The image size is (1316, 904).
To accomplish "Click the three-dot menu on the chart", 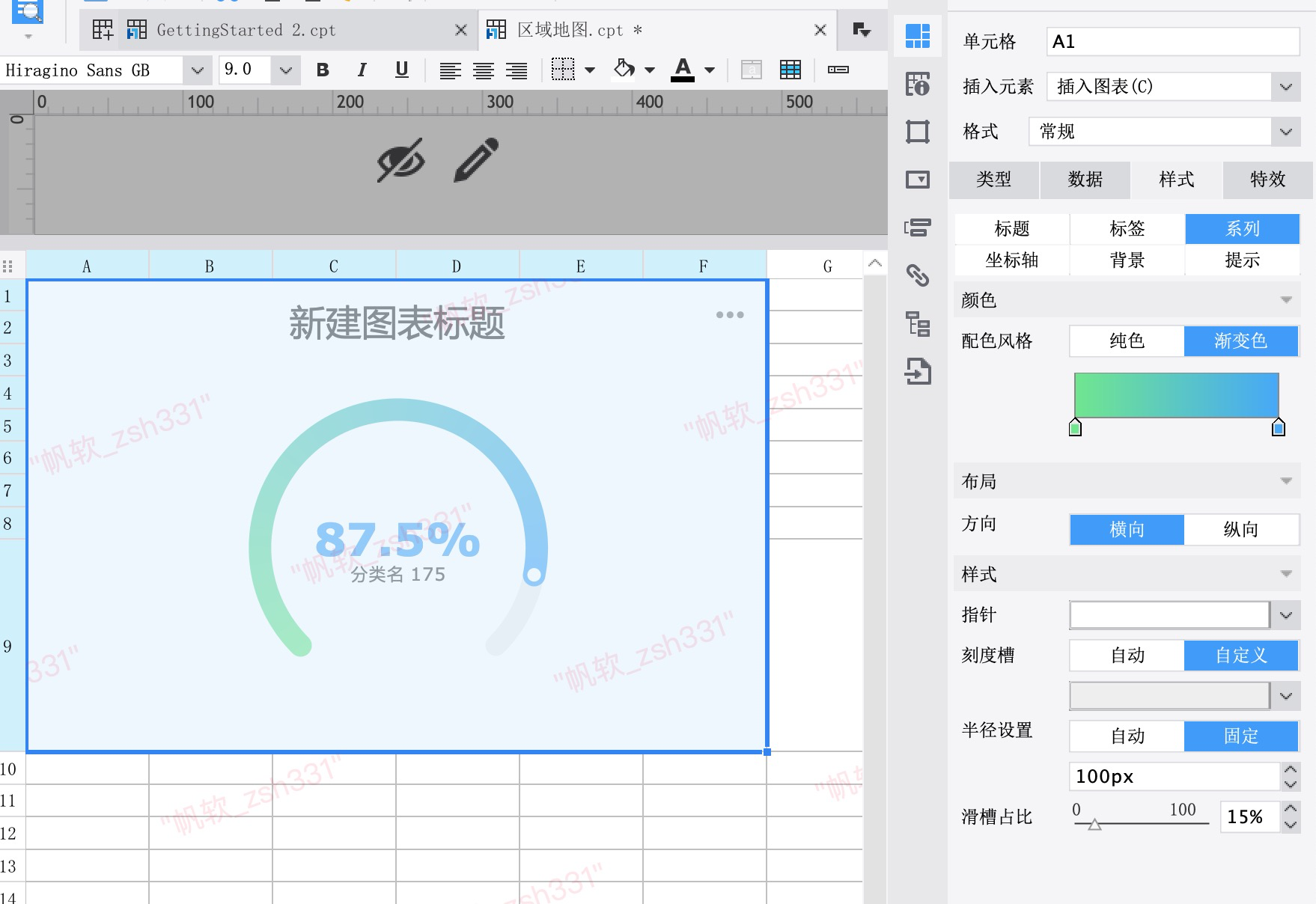I will 730,315.
